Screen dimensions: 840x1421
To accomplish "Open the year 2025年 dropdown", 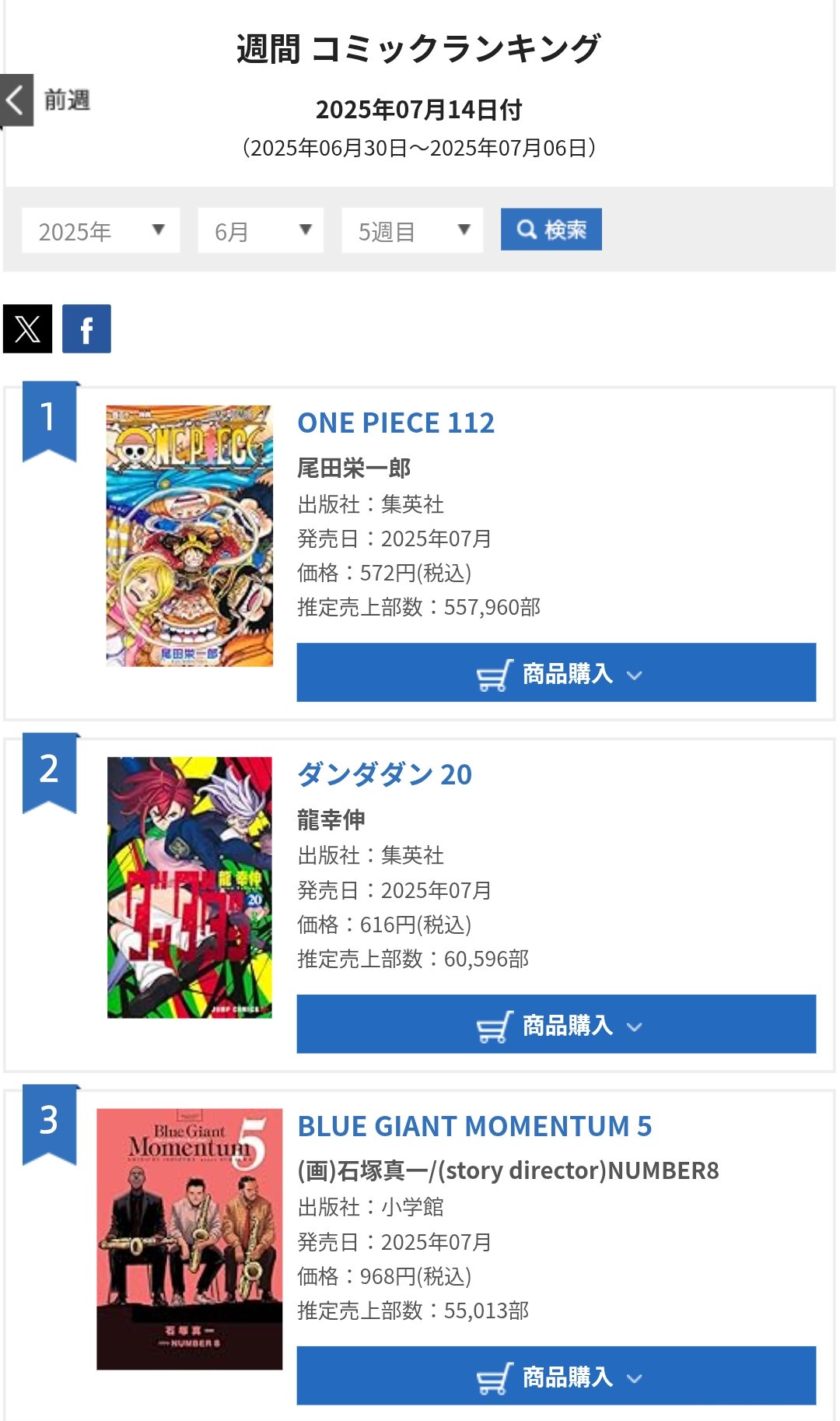I will click(x=101, y=230).
